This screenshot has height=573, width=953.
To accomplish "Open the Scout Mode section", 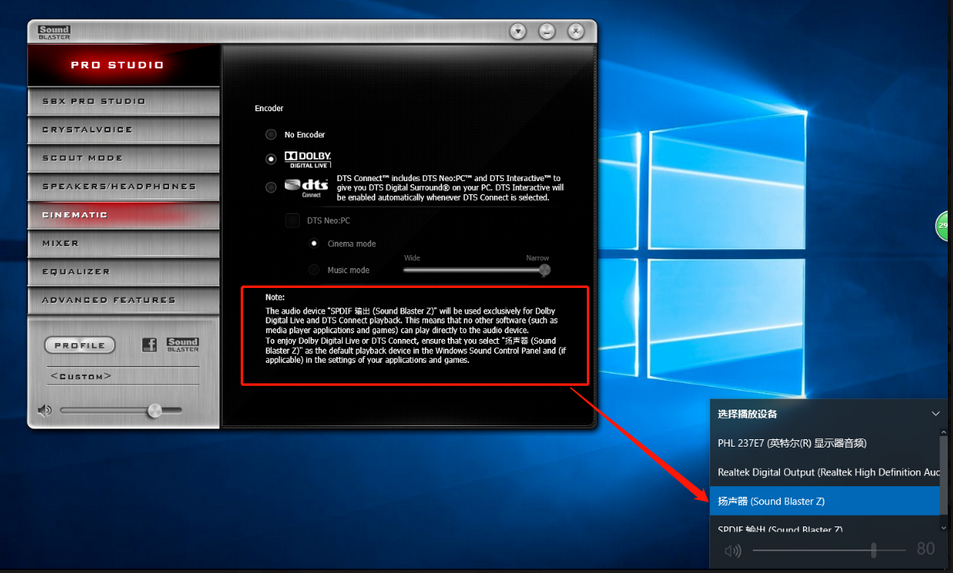I will click(x=123, y=158).
